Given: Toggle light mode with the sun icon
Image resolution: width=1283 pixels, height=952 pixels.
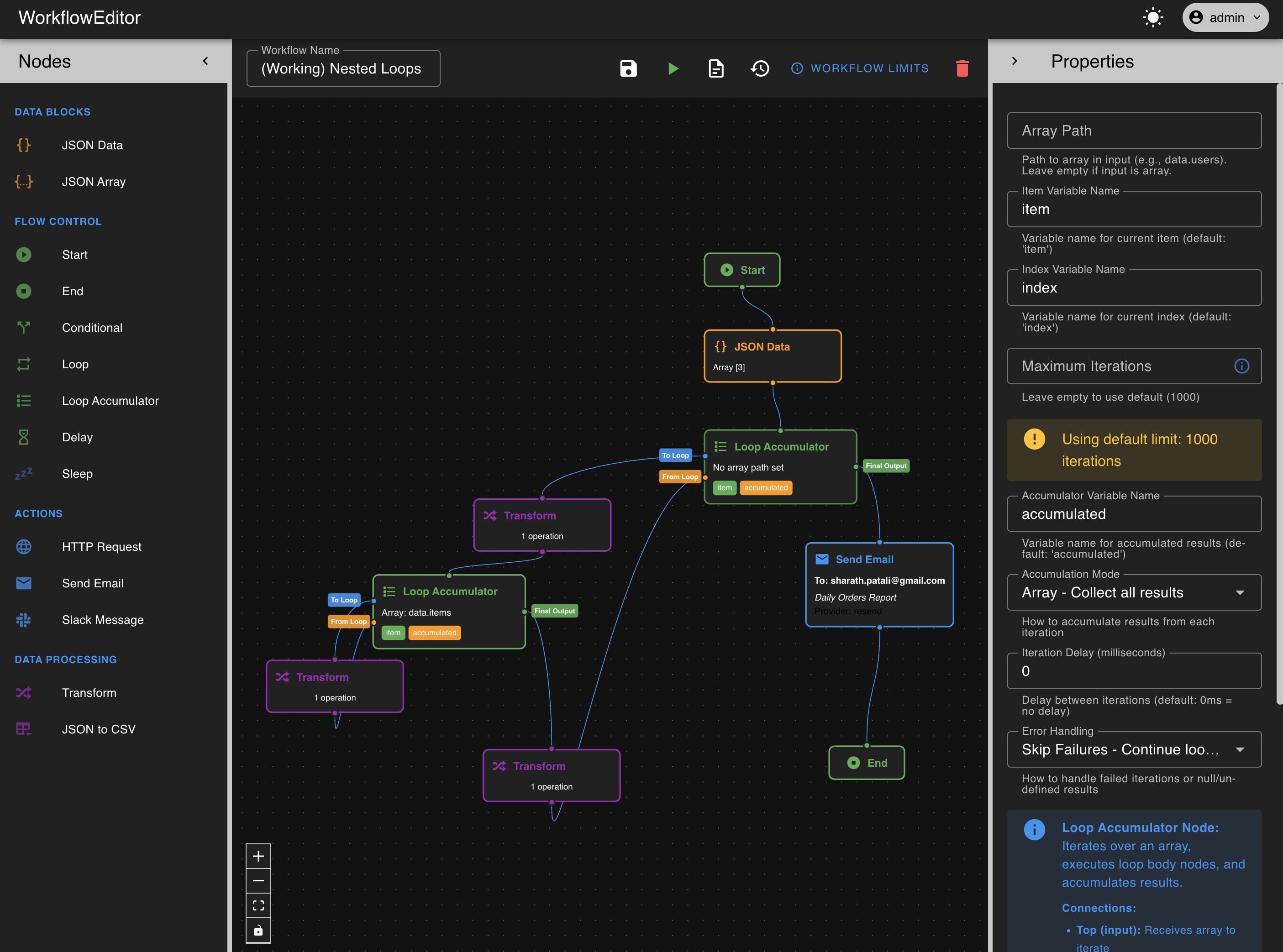Looking at the screenshot, I should coord(1153,17).
